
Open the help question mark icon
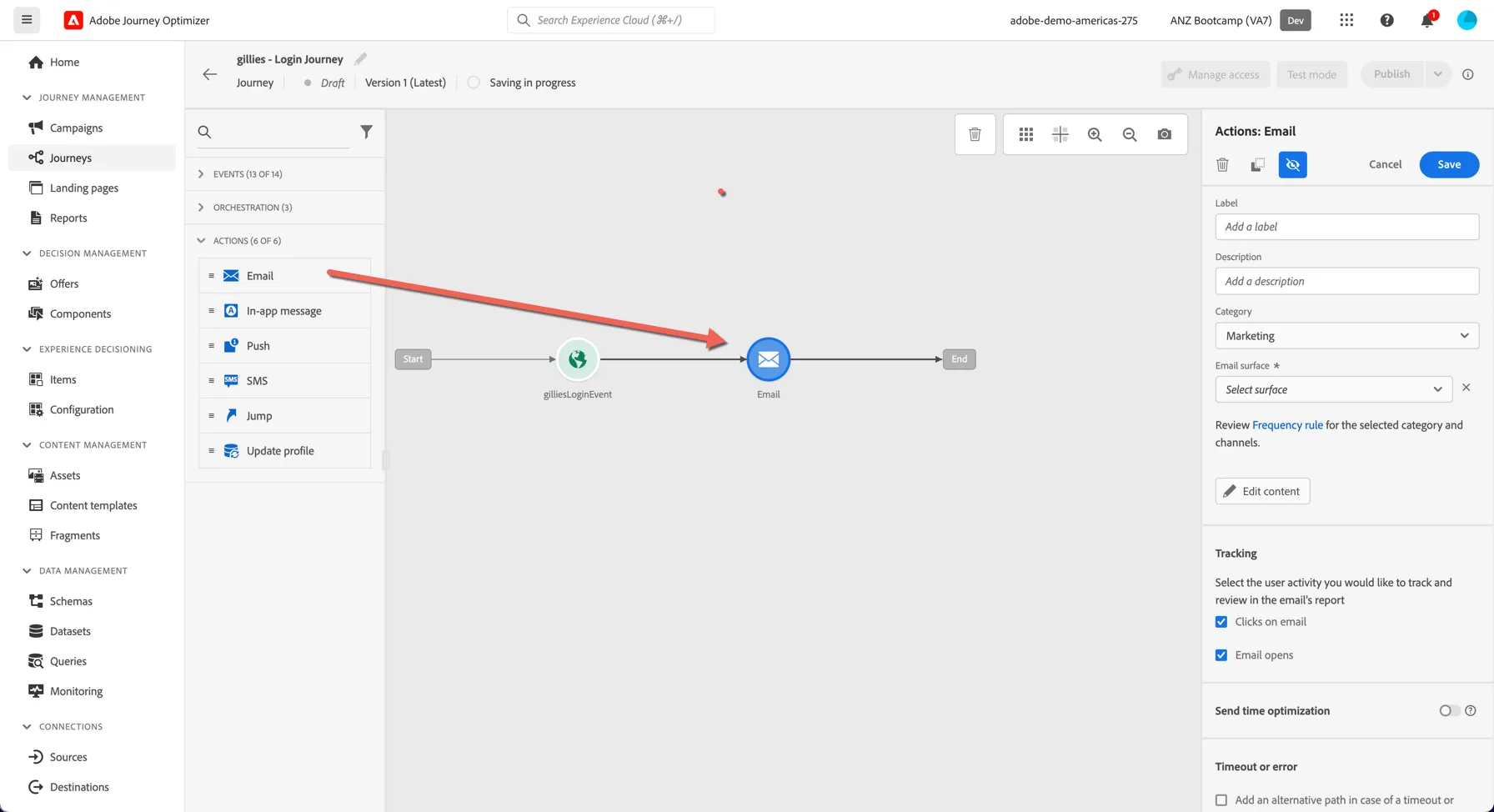tap(1386, 20)
